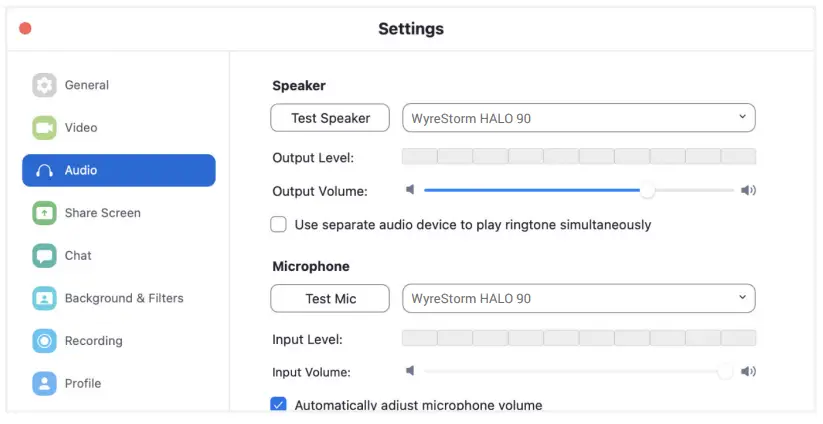
Task: Click the Input Volume slider handle
Action: point(725,371)
